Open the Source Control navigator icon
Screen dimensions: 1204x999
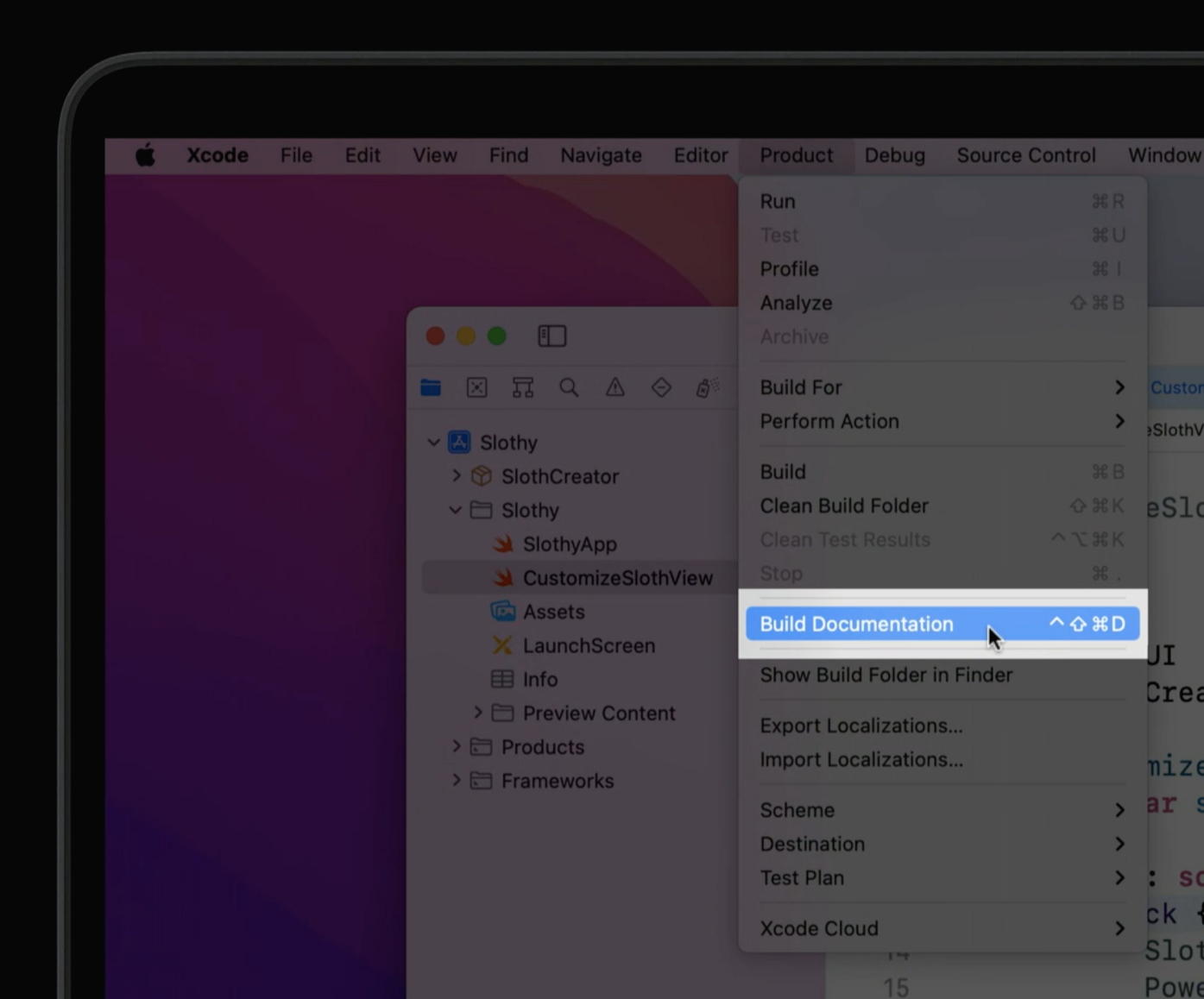tap(477, 388)
